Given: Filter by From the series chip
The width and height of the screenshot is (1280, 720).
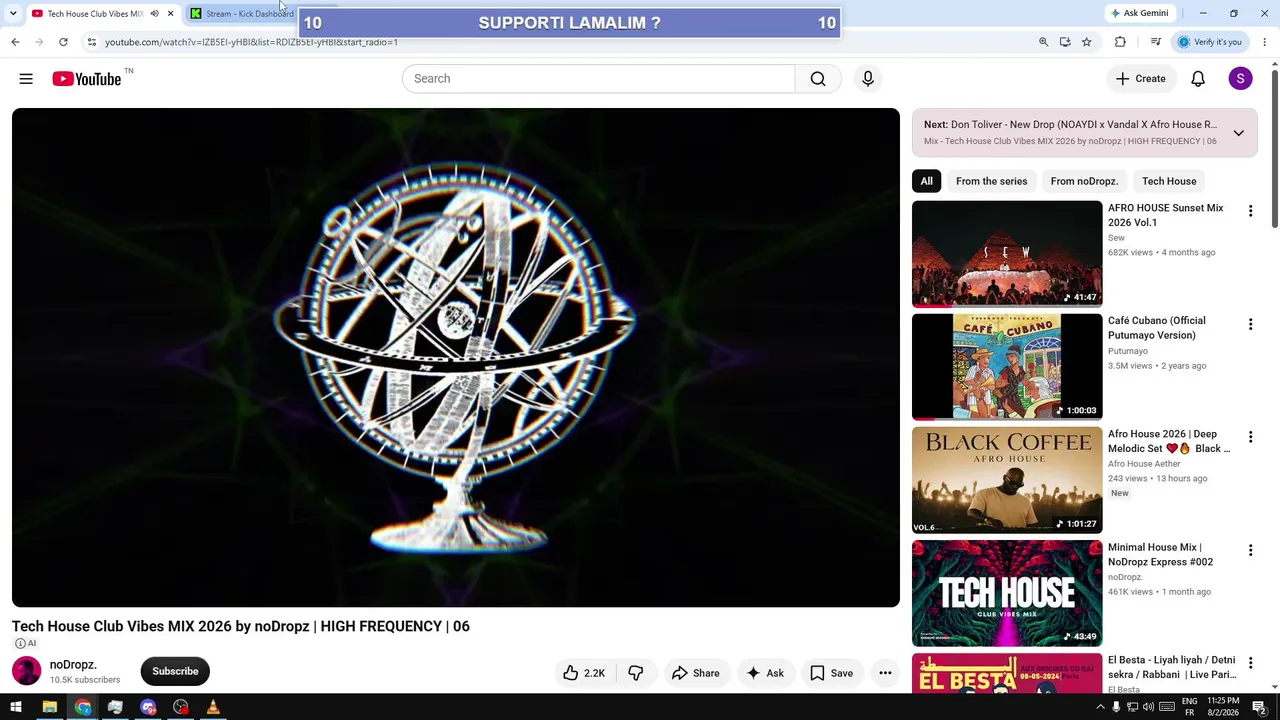Looking at the screenshot, I should click(x=991, y=181).
